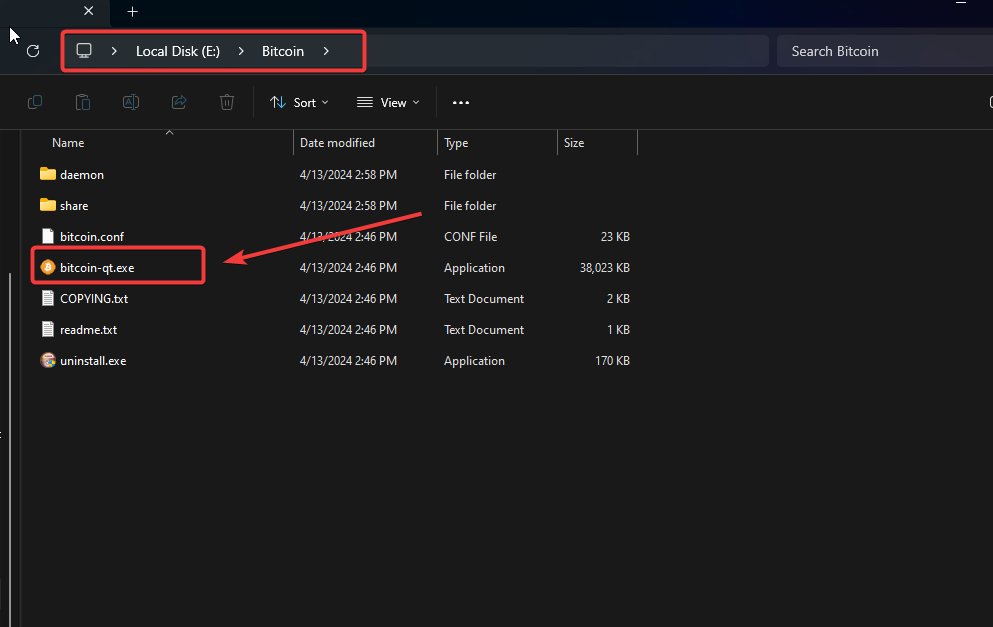
Task: Click the address bar empty area
Action: click(x=567, y=51)
